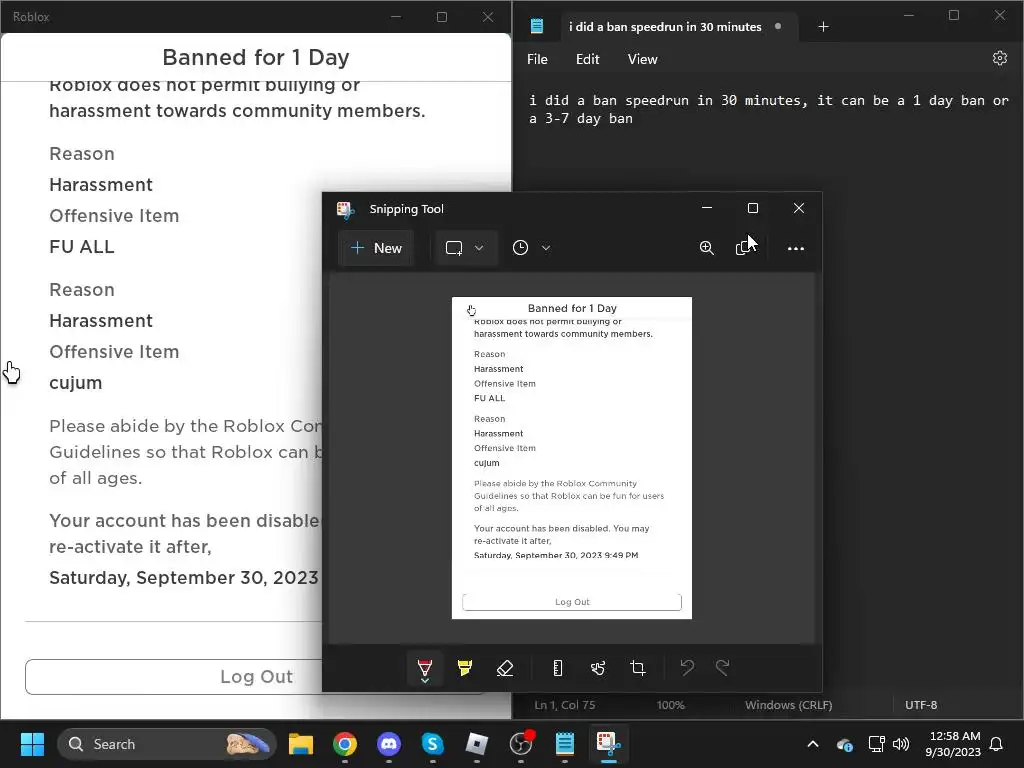Image resolution: width=1024 pixels, height=768 pixels.
Task: Open Notepad settings gear
Action: pos(999,58)
